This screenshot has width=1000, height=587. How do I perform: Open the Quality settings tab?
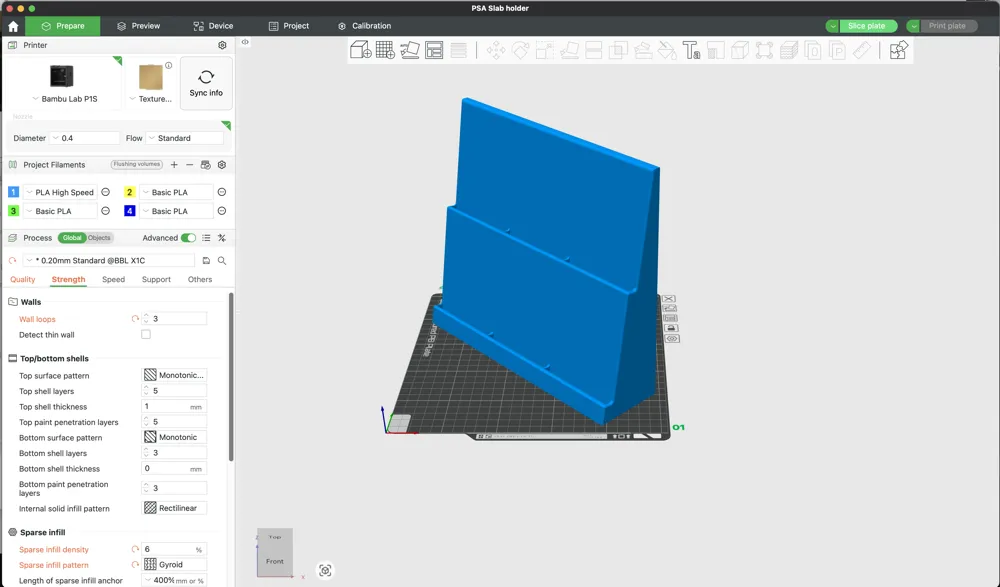tap(22, 279)
